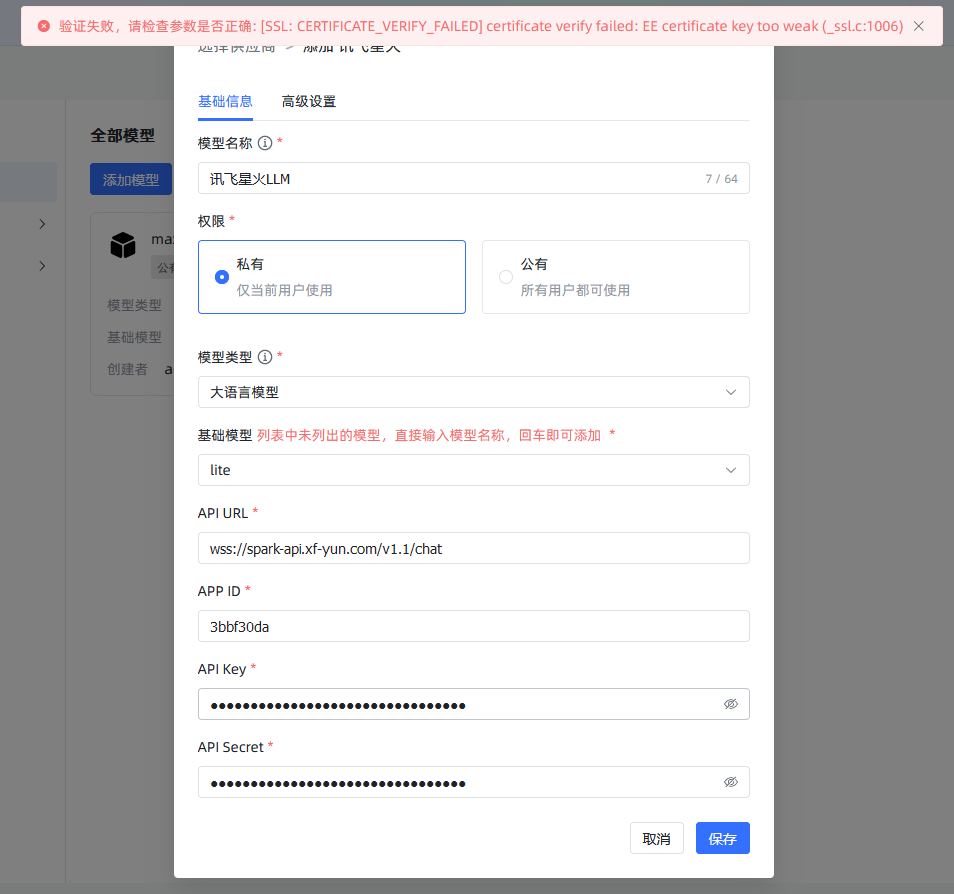
Task: Click the red hint text 列表中未列出的模型
Action: click(429, 435)
